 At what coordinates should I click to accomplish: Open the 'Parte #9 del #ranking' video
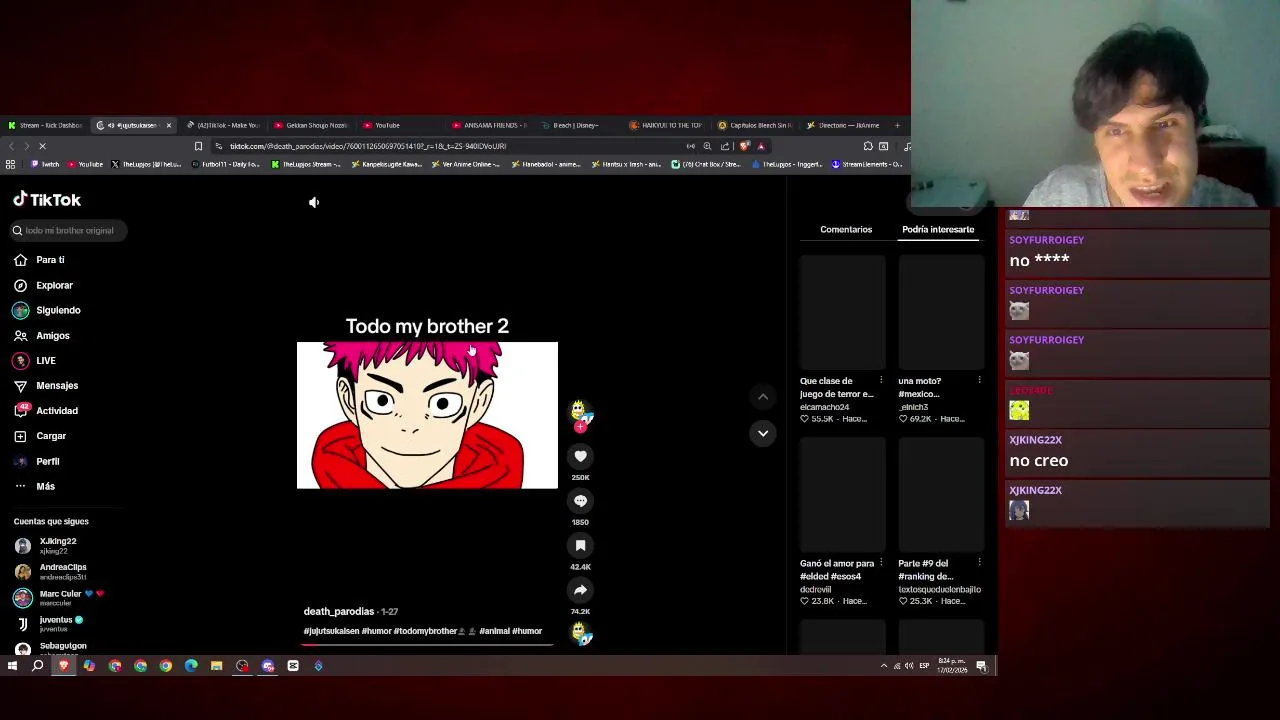[941, 495]
